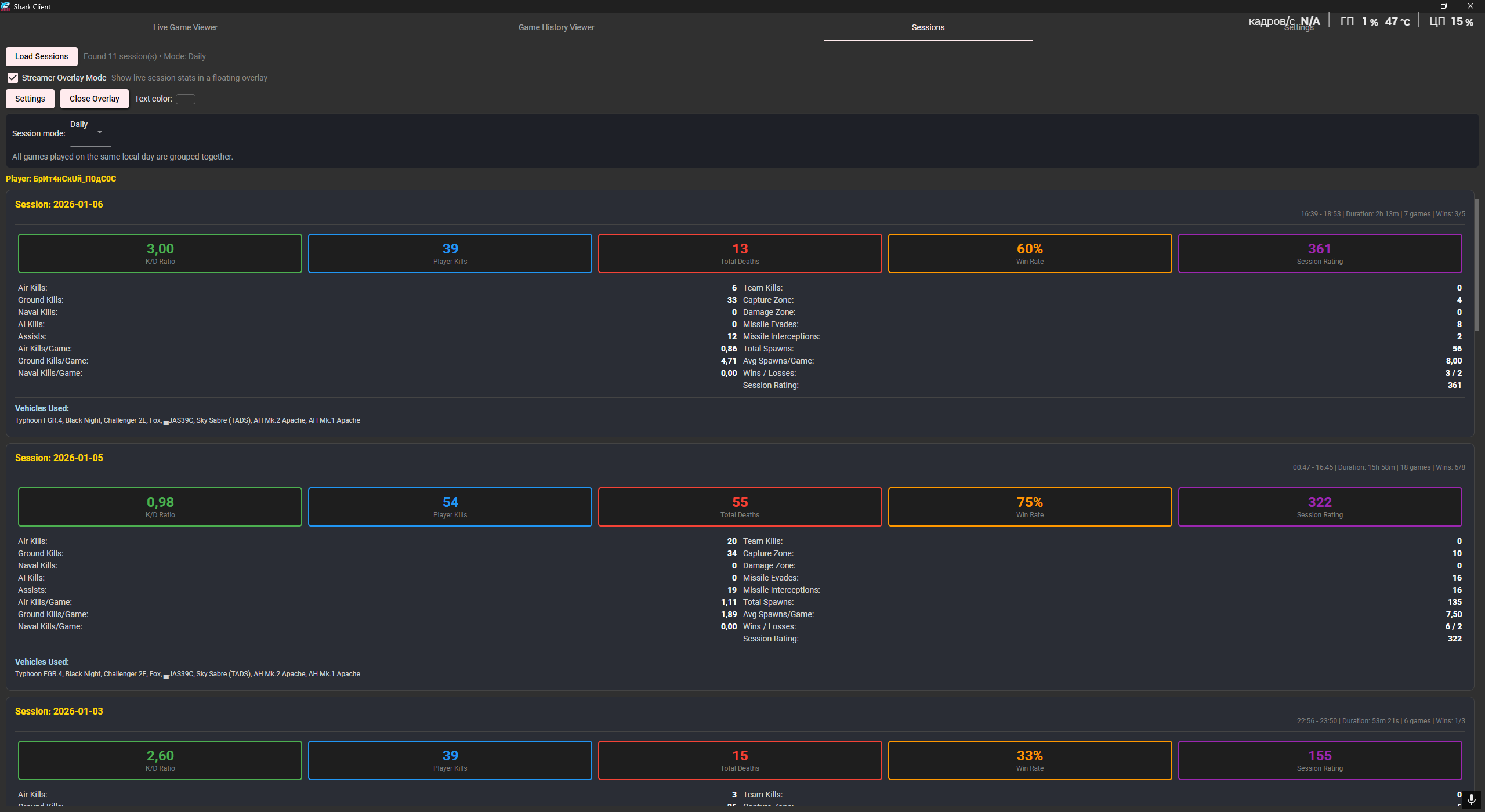The image size is (1485, 812).
Task: Restore down the Shark Client window
Action: tap(1444, 6)
